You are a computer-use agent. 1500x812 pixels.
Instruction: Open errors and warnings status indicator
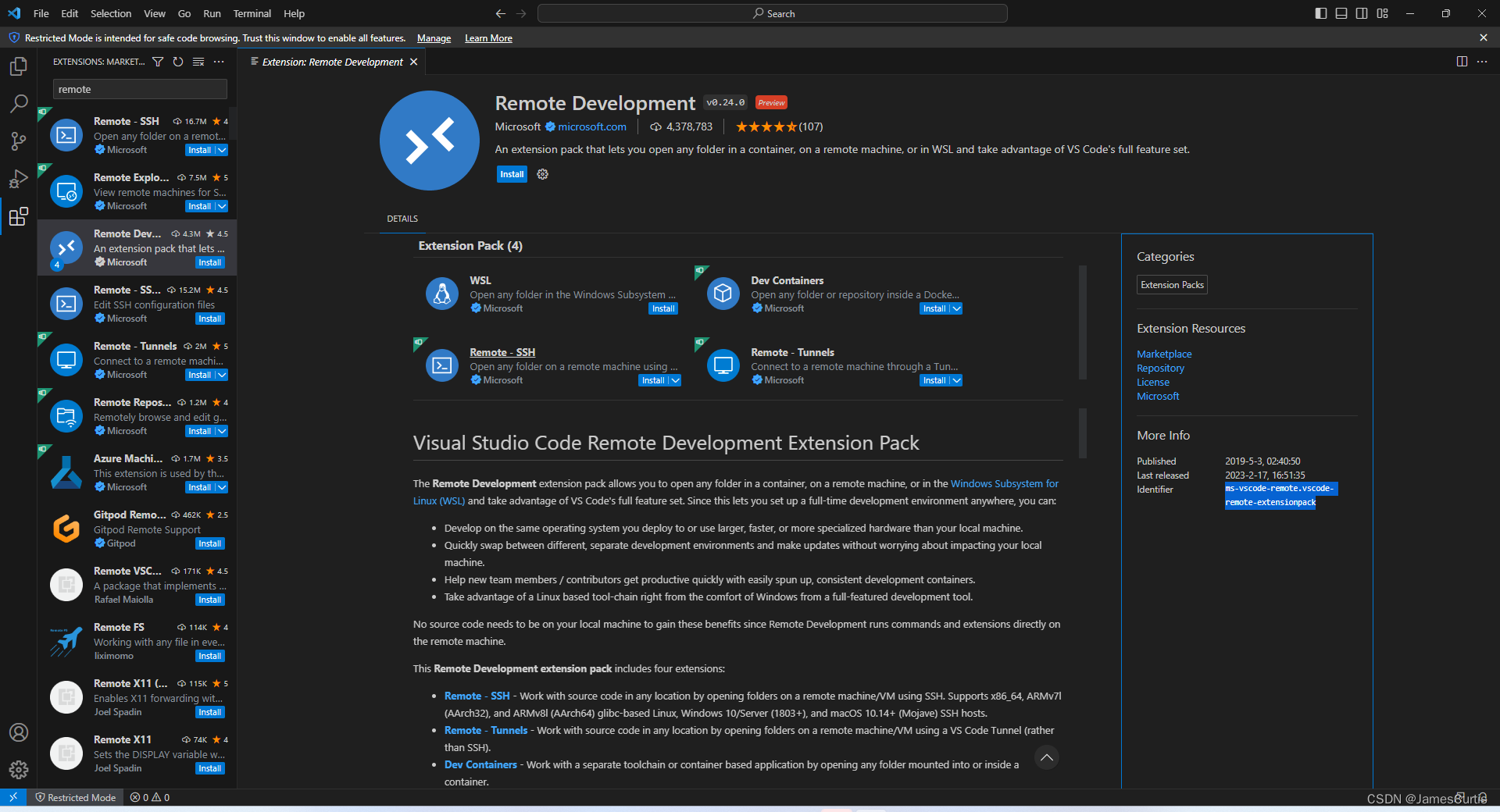150,797
